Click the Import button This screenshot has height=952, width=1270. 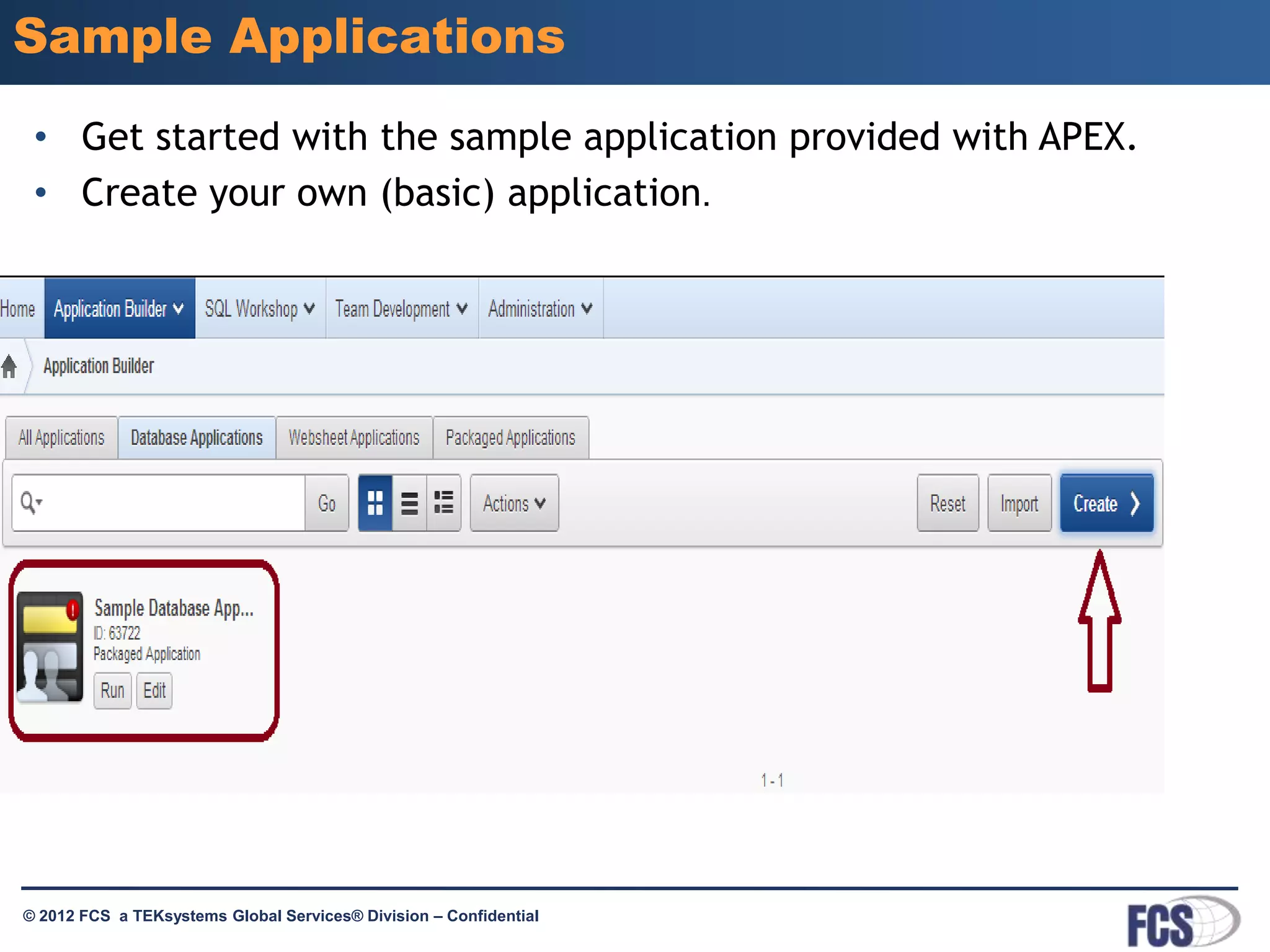[x=1019, y=503]
